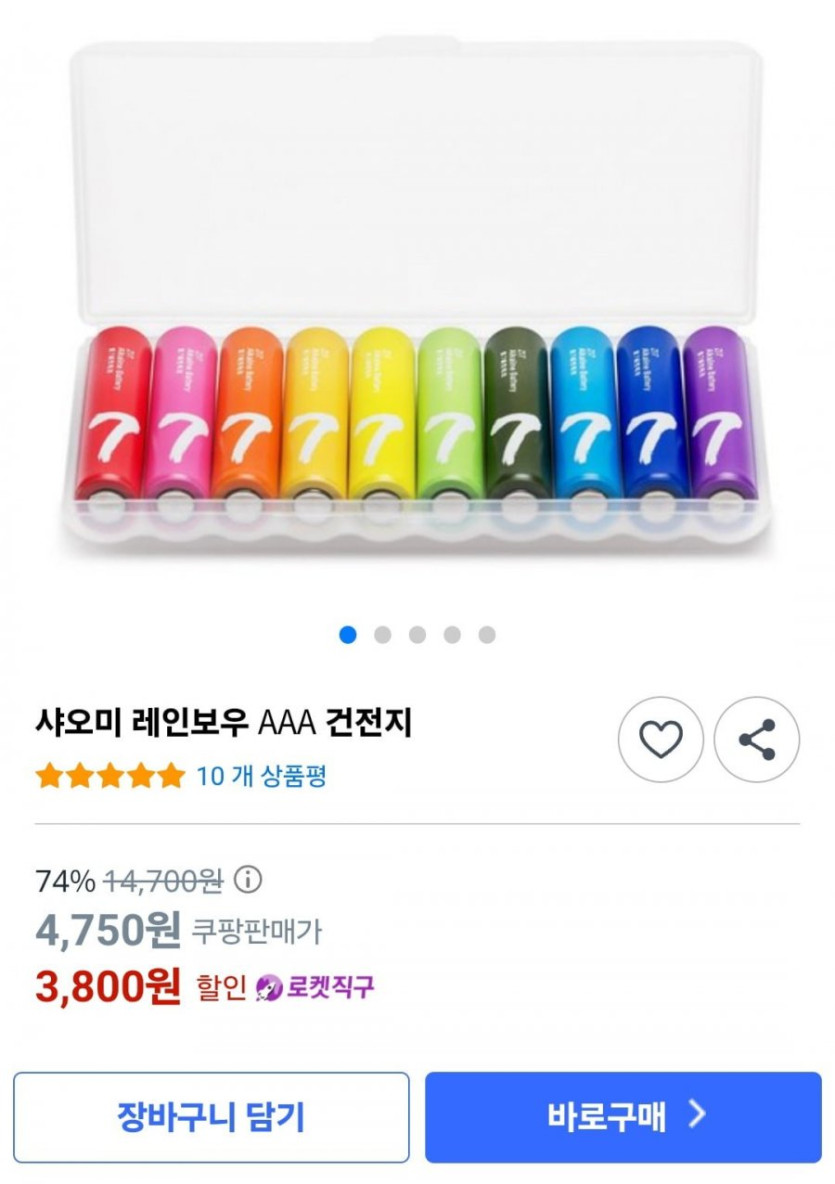Open the 10 개 상품평 reviews link
This screenshot has width=835, height=1184.
pyautogui.click(x=261, y=775)
